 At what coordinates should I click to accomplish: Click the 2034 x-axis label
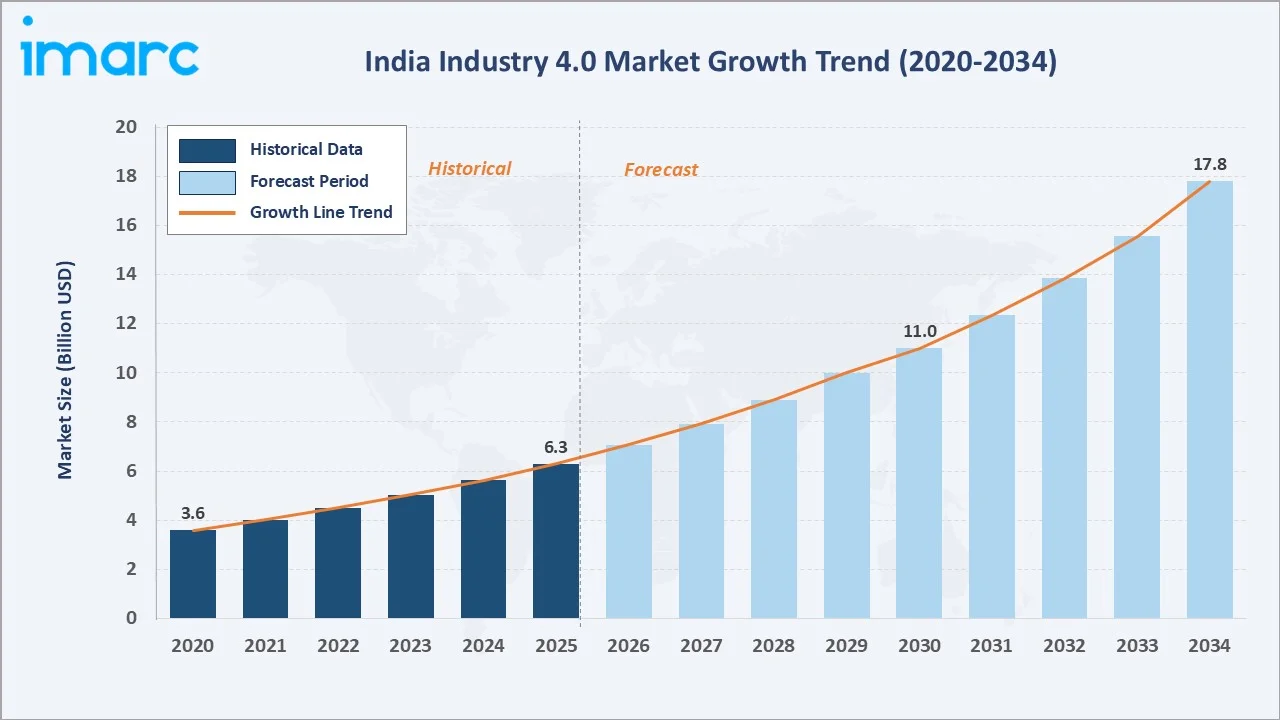(1210, 646)
